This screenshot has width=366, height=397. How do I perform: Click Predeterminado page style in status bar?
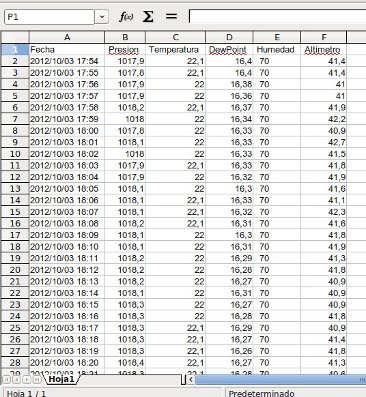(296, 393)
